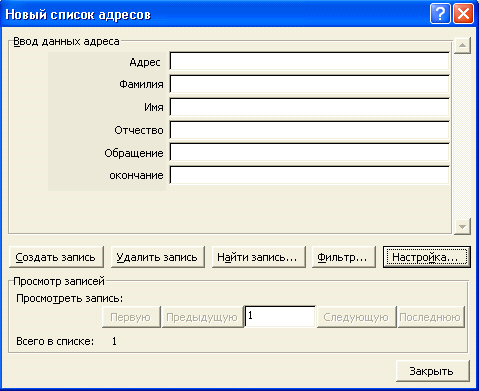The height and width of the screenshot is (391, 479).
Task: Click Удалить запись button
Action: tap(157, 257)
